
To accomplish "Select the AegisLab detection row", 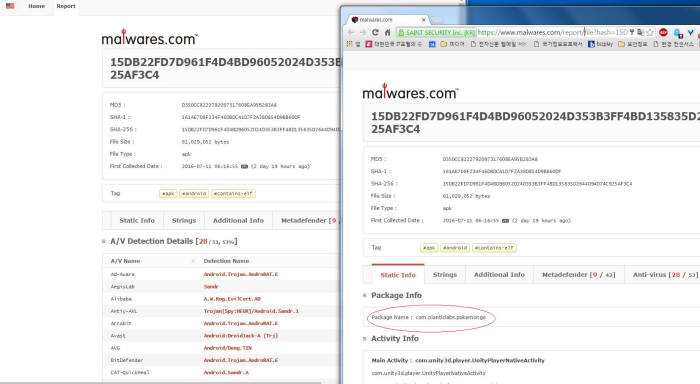I will 221,287.
